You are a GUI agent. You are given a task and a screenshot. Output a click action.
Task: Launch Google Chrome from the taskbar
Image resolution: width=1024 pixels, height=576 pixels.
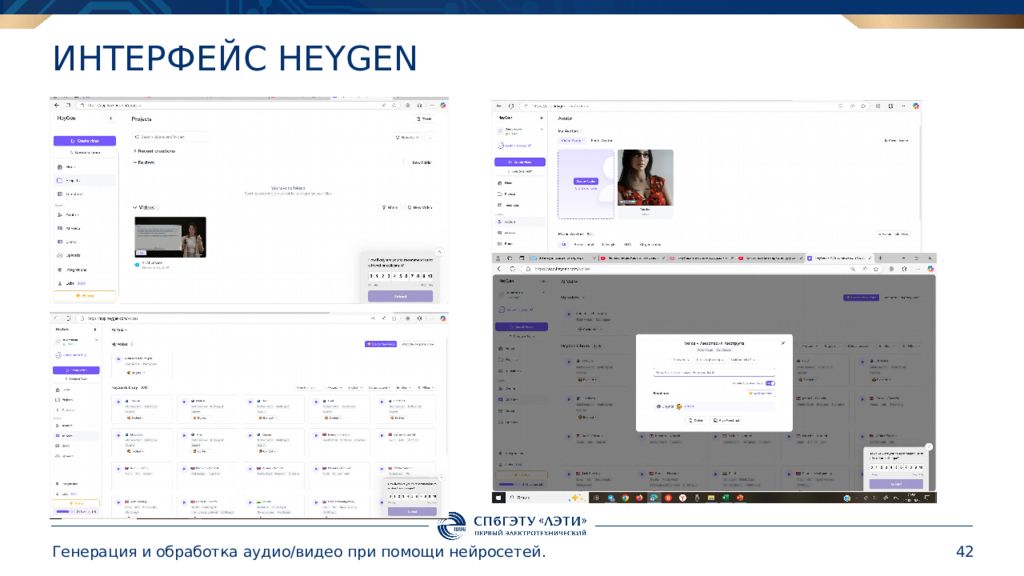pyautogui.click(x=625, y=498)
